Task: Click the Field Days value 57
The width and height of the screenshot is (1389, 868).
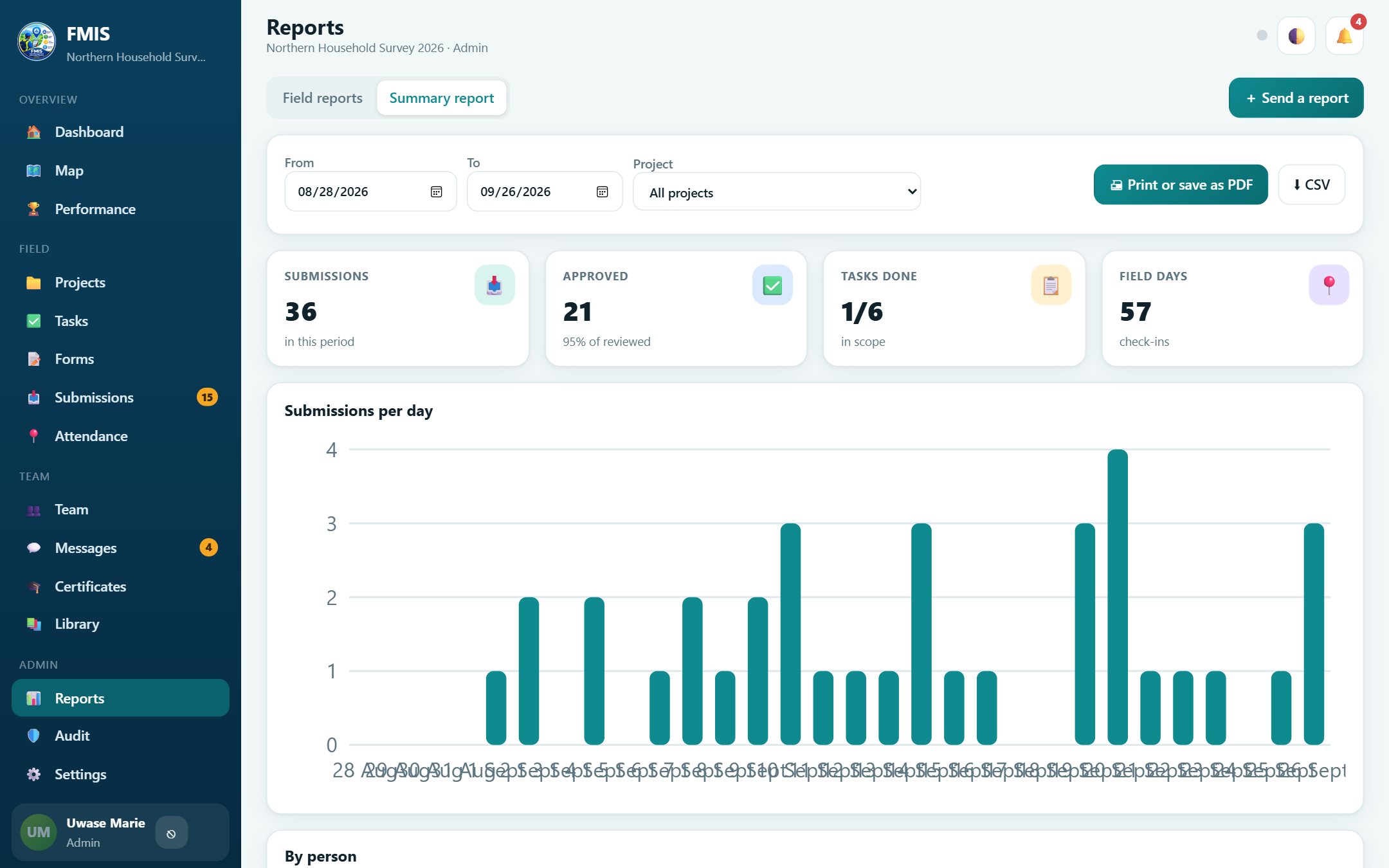Action: 1135,312
